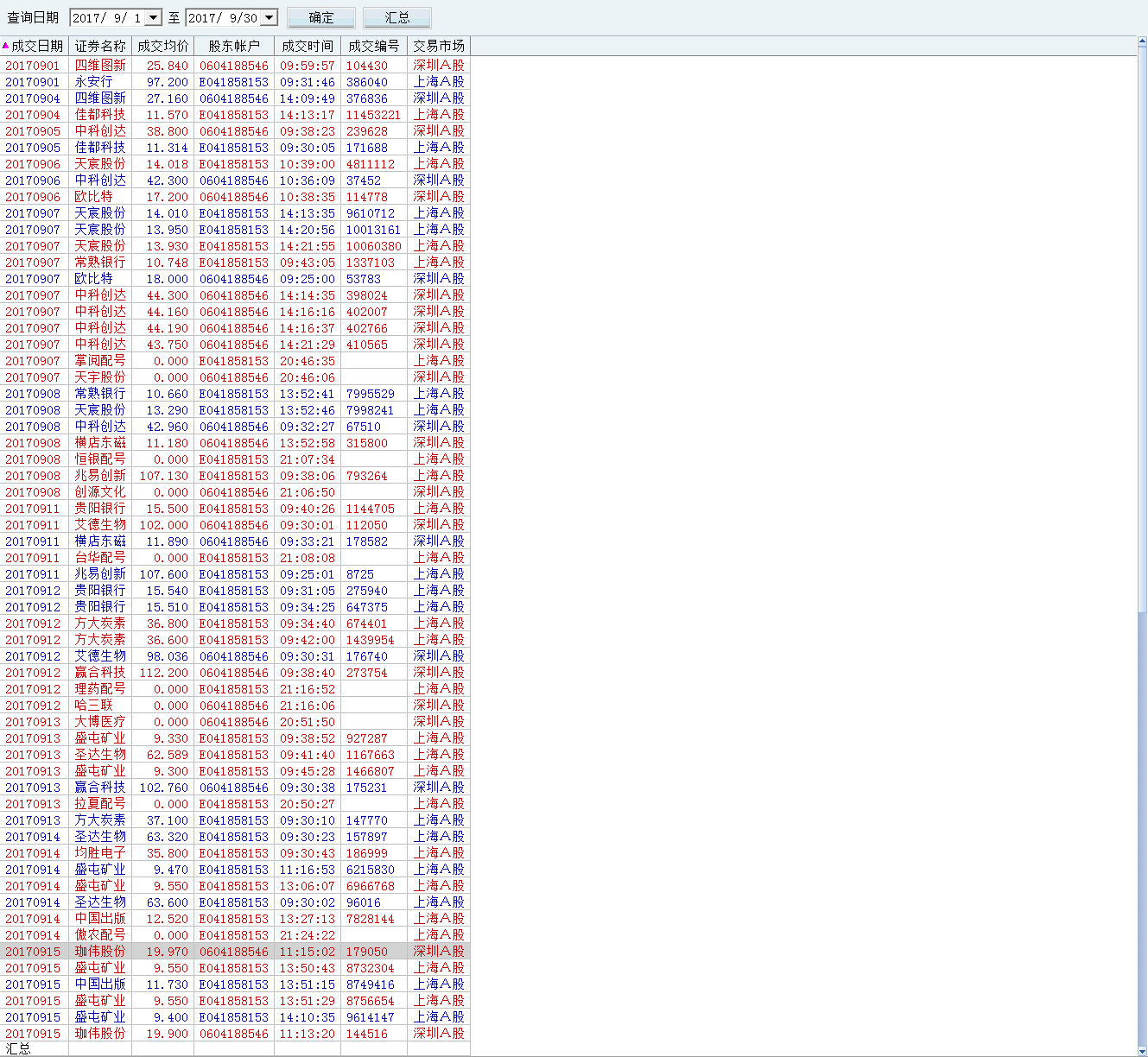Open the end date dropdown arrow
The width and height of the screenshot is (1148, 1057).
coord(269,18)
